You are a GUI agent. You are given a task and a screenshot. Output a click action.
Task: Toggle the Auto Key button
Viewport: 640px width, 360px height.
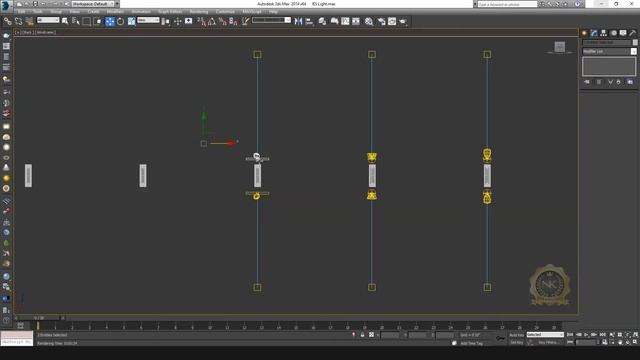coord(516,335)
